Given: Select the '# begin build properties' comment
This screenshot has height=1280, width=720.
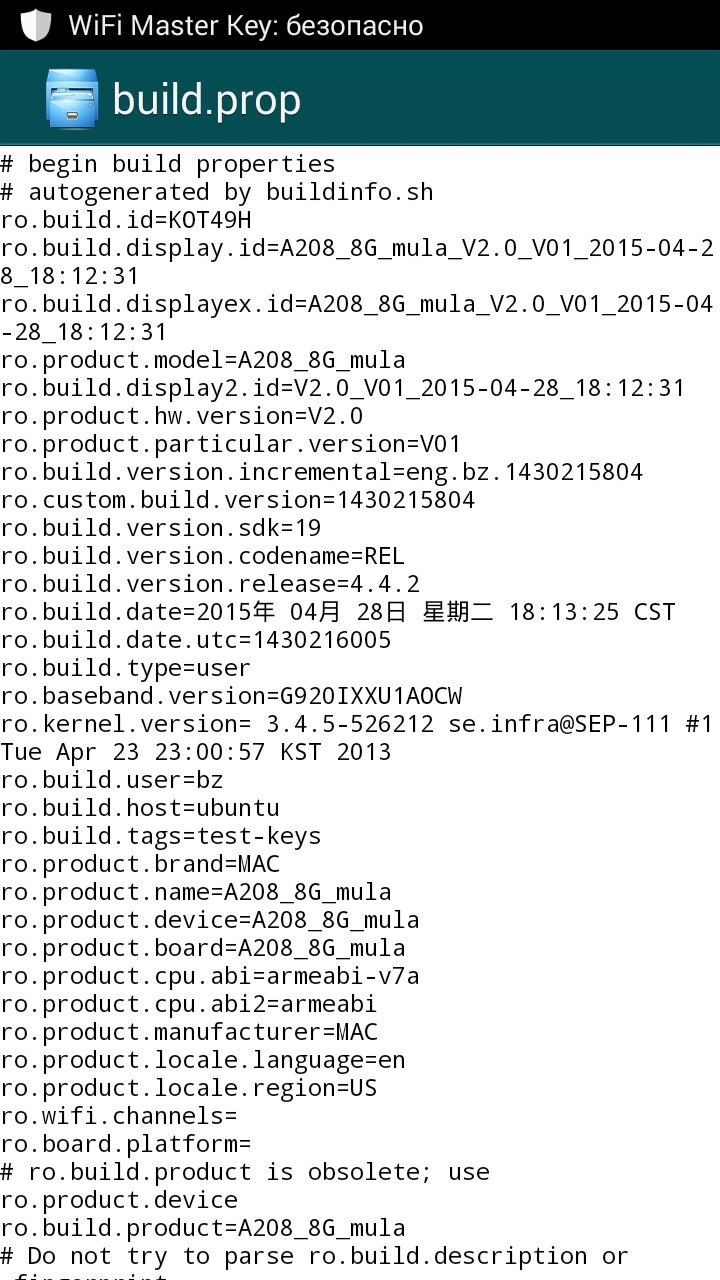Looking at the screenshot, I should click(168, 163).
